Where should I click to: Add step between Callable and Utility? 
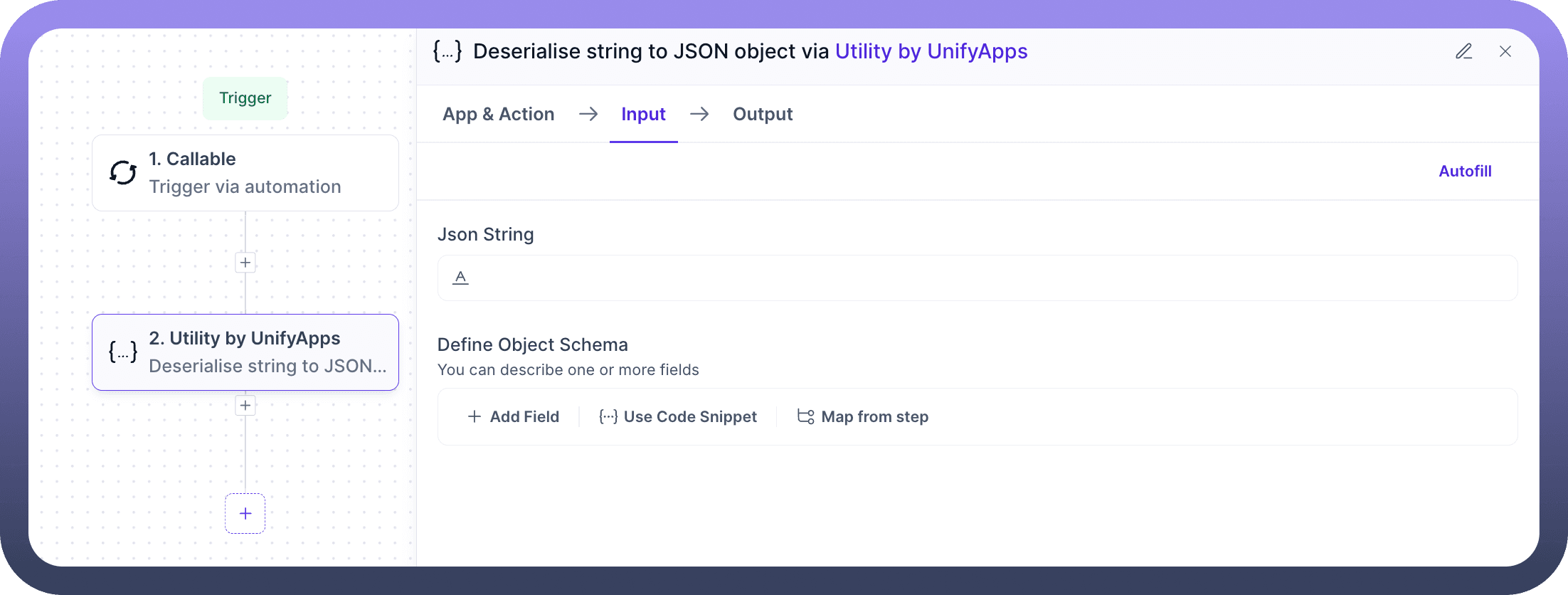coord(245,263)
